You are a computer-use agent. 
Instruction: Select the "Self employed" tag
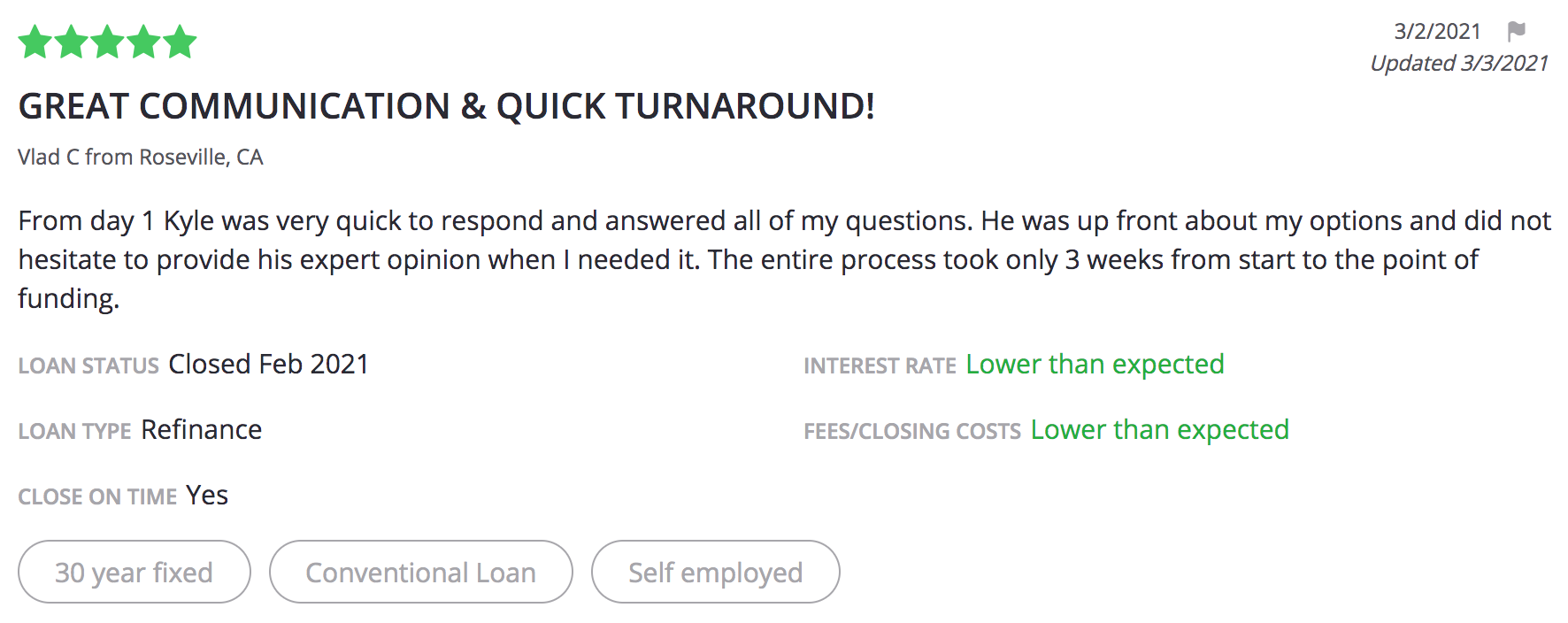[716, 572]
